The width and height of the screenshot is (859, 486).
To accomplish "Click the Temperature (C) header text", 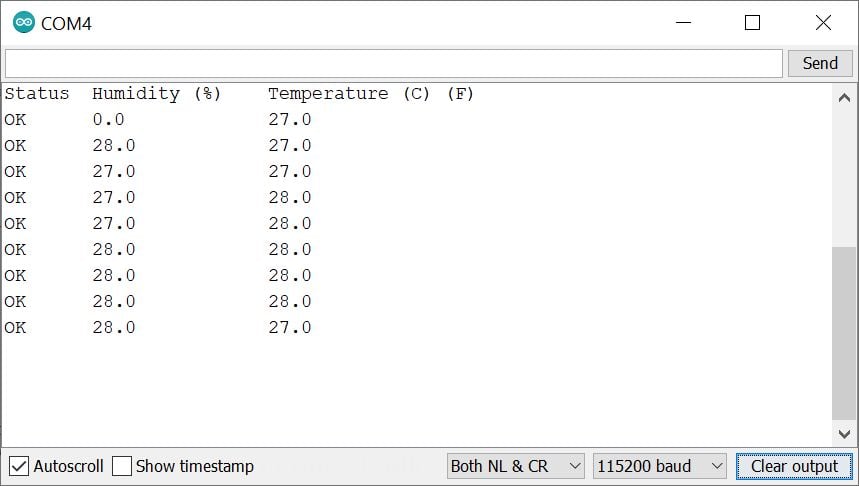I will click(x=348, y=94).
